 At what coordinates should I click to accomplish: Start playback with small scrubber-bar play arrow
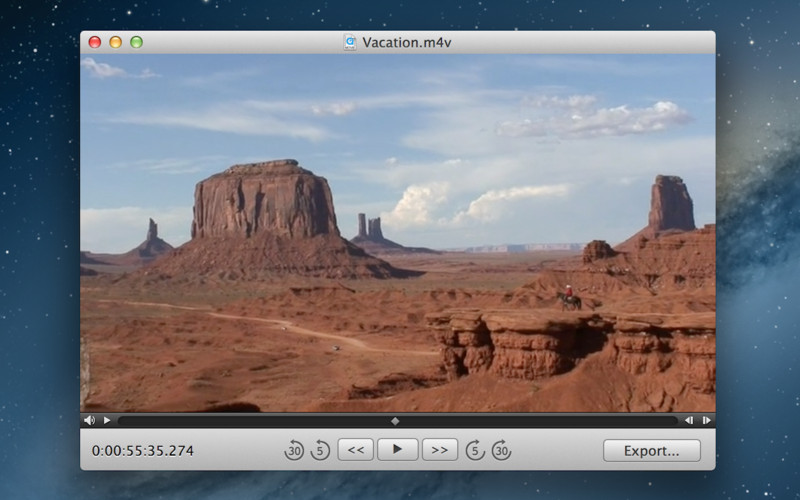(x=107, y=420)
